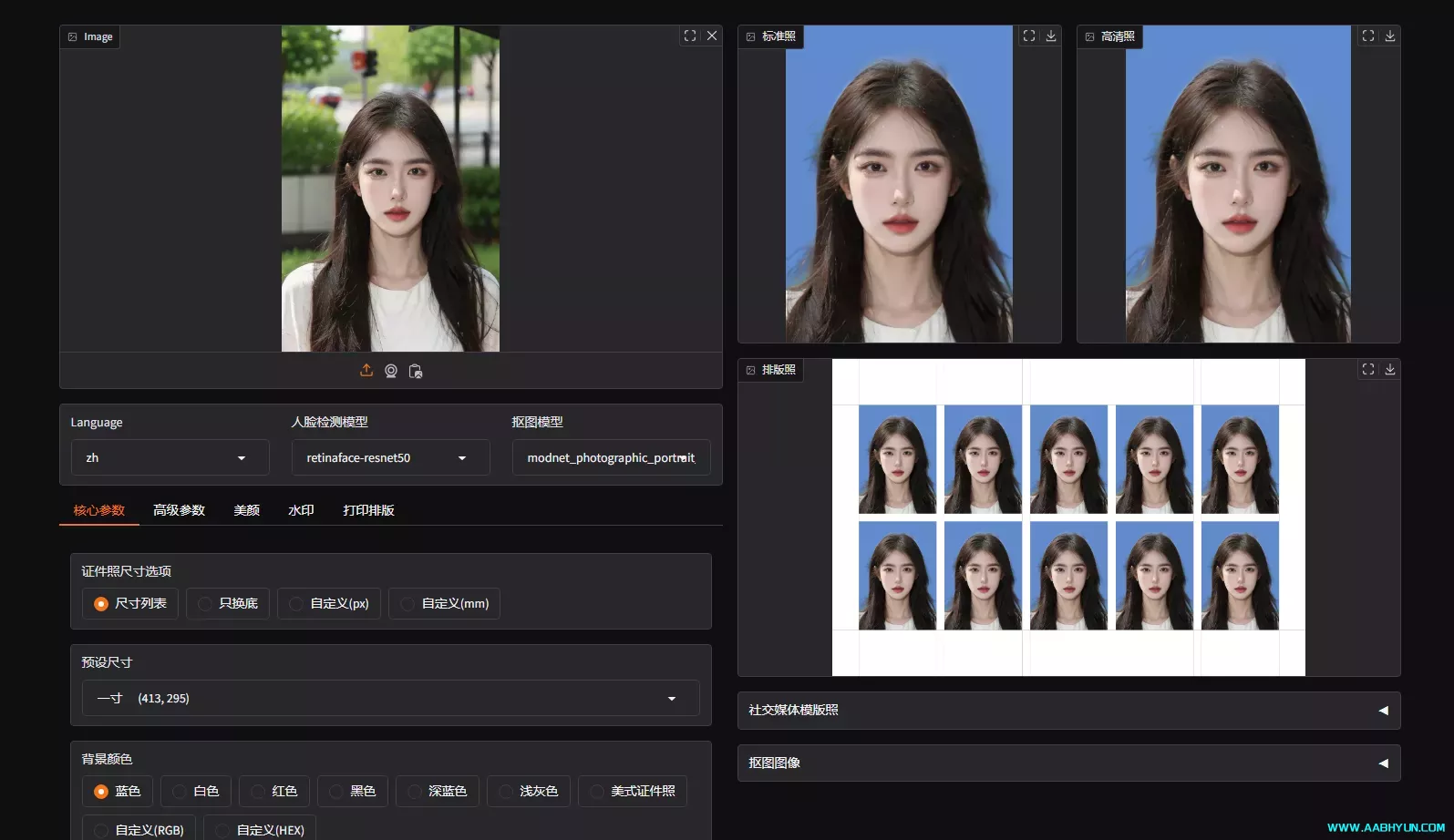Image resolution: width=1454 pixels, height=840 pixels.
Task: Click the upload image icon under the input photo
Action: tap(366, 371)
